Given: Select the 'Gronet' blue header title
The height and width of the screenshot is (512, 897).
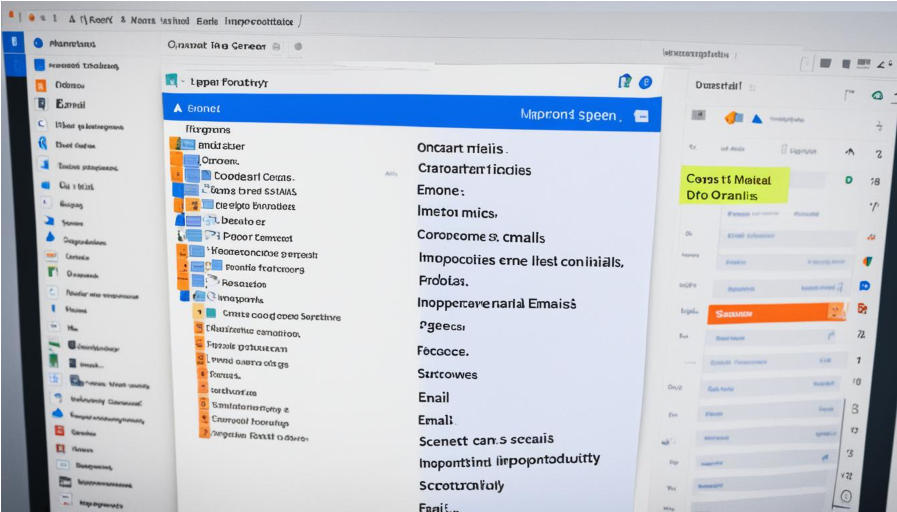Looking at the screenshot, I should tap(204, 108).
